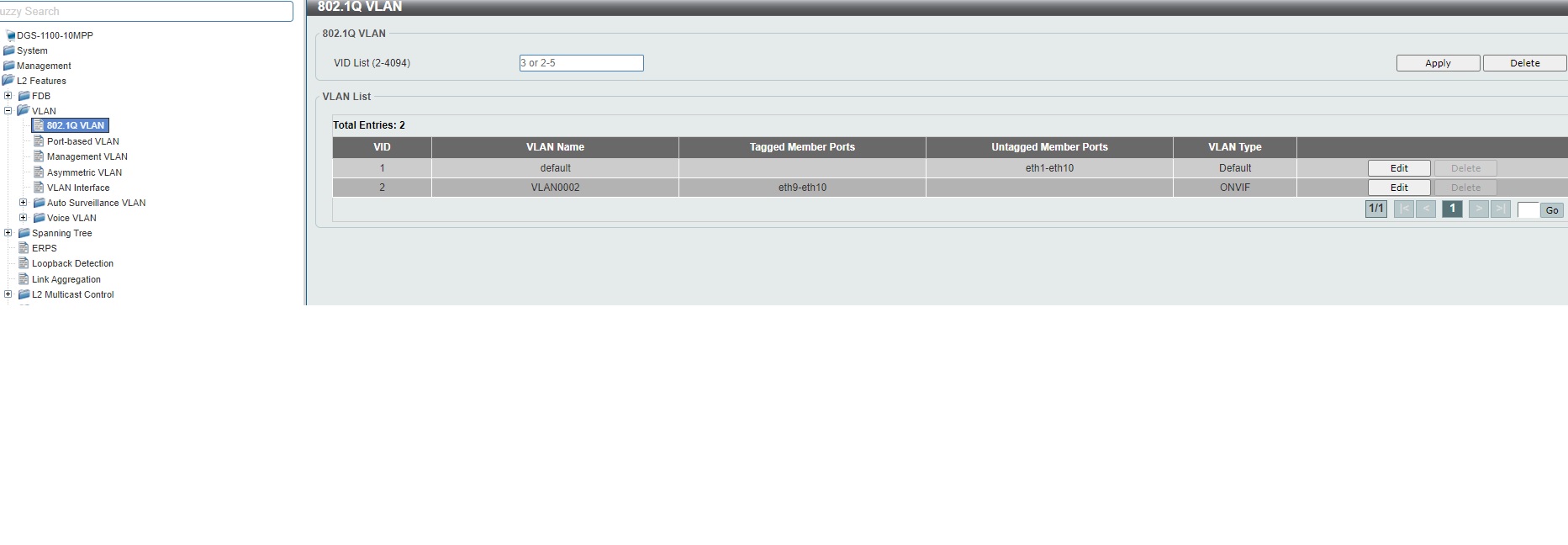This screenshot has width=1568, height=545.
Task: Edit the default VLAN row
Action: coord(1399,168)
